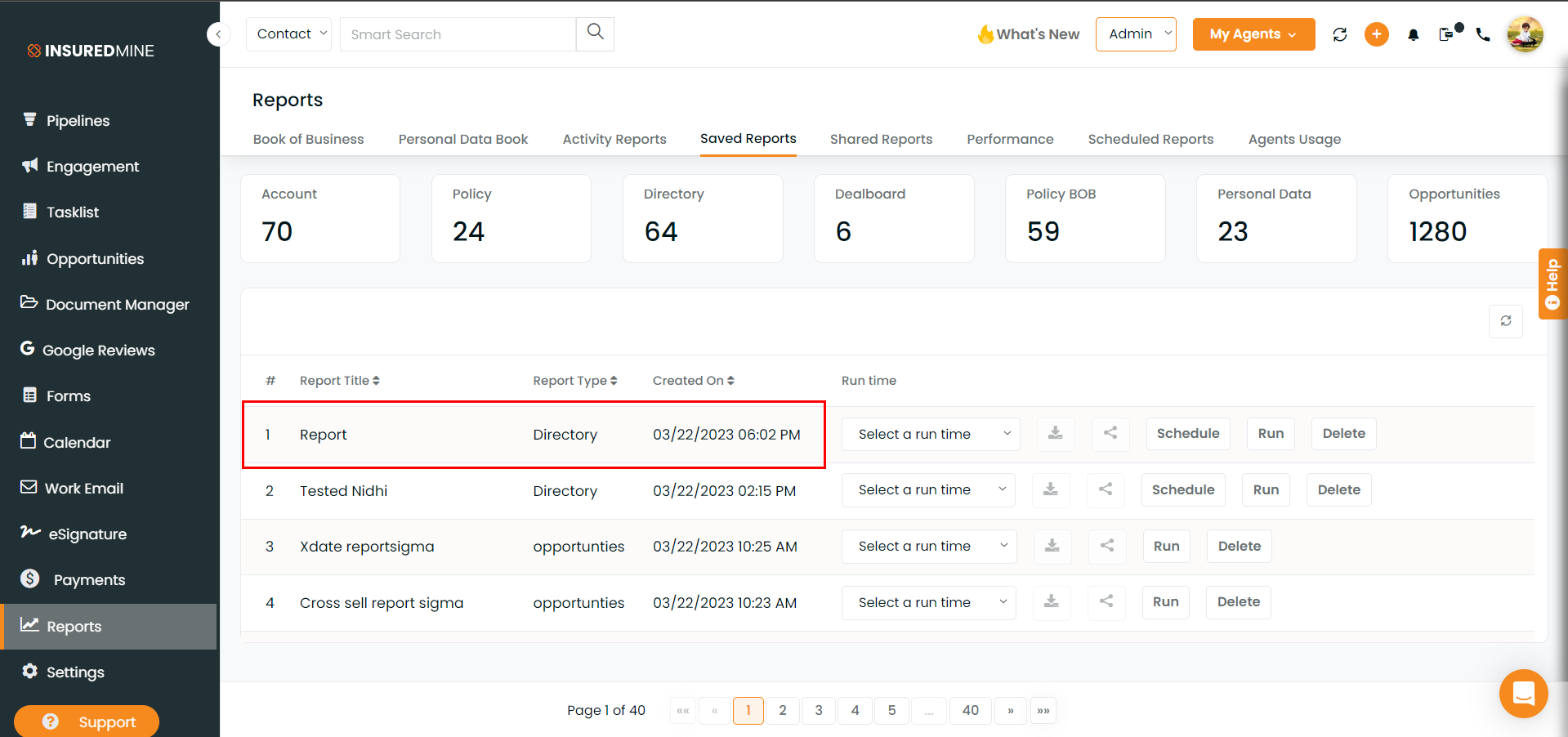Open Work Email in sidebar

[x=83, y=489]
